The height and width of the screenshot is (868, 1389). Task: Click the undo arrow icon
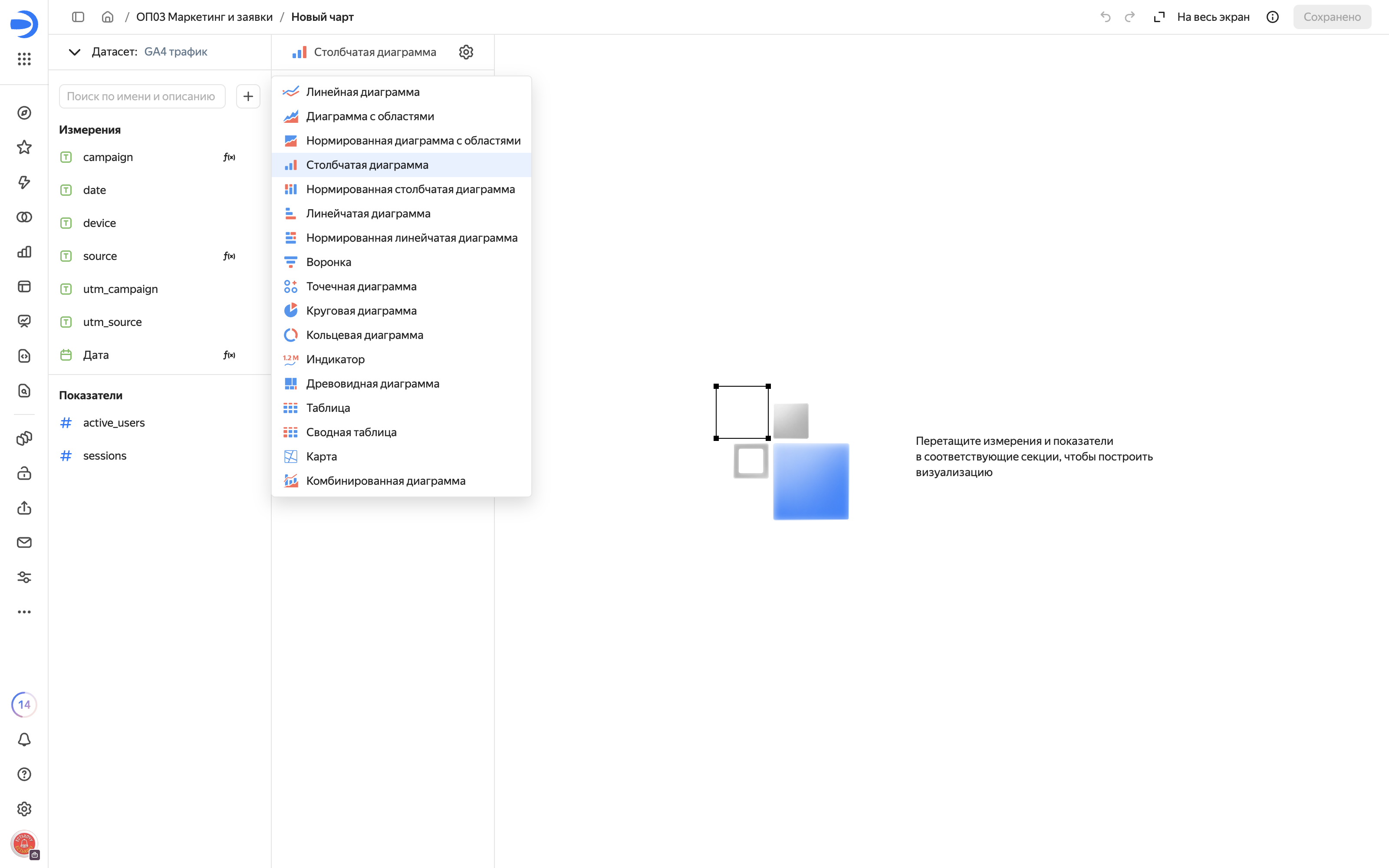[x=1106, y=17]
